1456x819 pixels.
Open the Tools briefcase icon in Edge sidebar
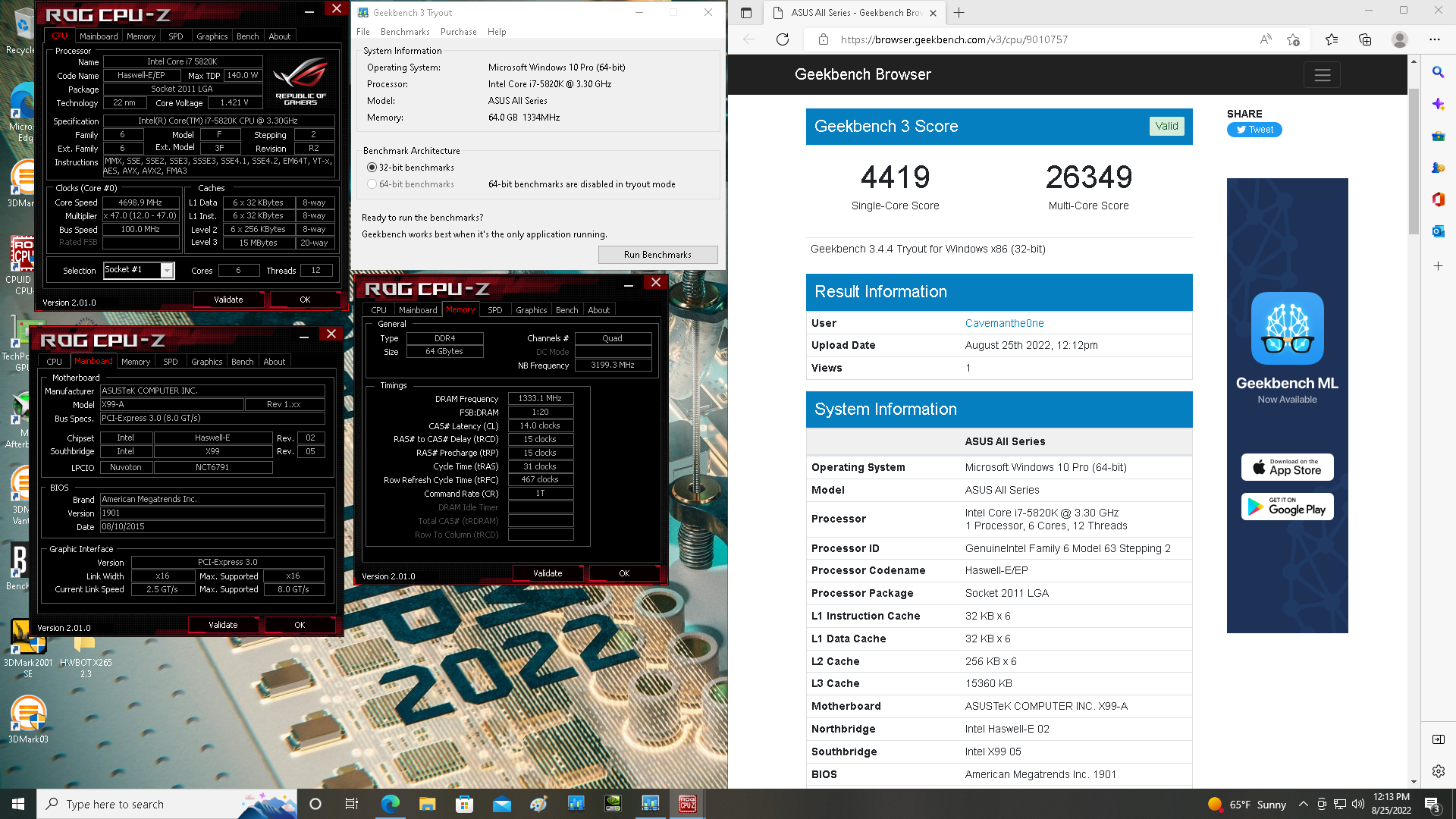point(1438,136)
